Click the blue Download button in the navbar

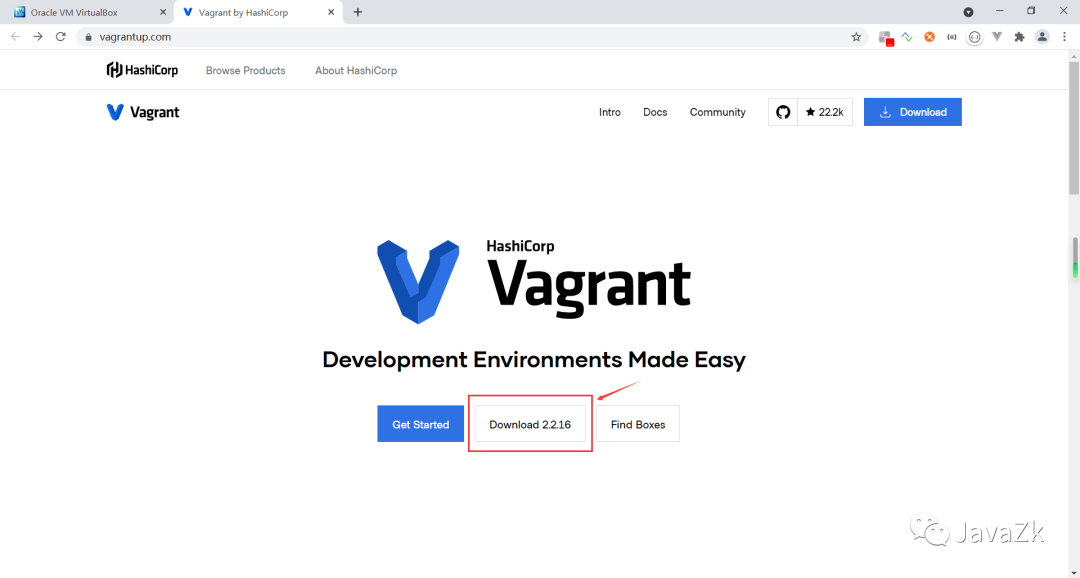(x=913, y=112)
